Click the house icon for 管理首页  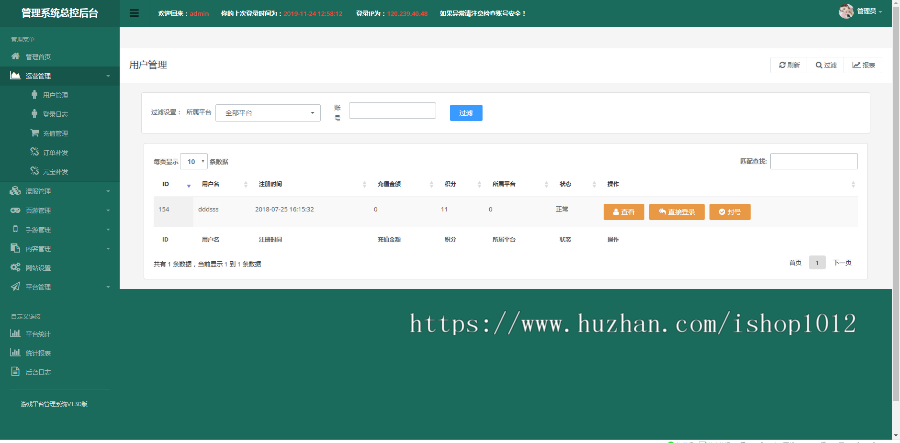15,56
